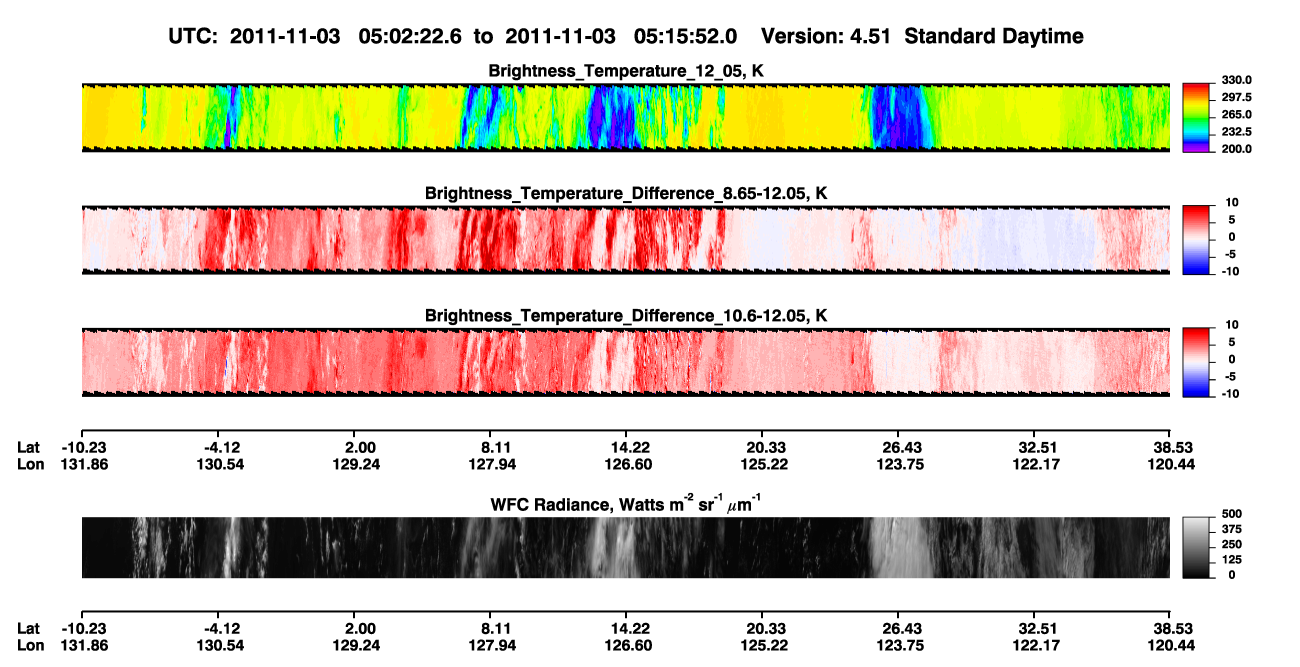1300x667 pixels.
Task: Click upper axis latitude value -4.12
Action: coord(219,447)
